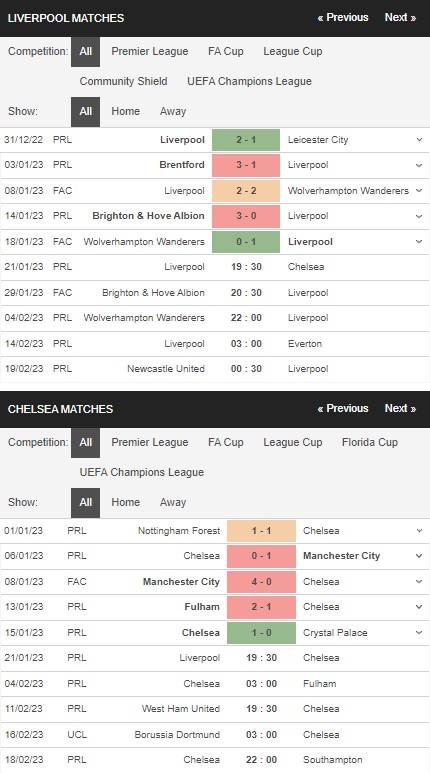This screenshot has width=430, height=773.
Task: Select FA Cup filter in Chelsea matches
Action: (x=225, y=442)
